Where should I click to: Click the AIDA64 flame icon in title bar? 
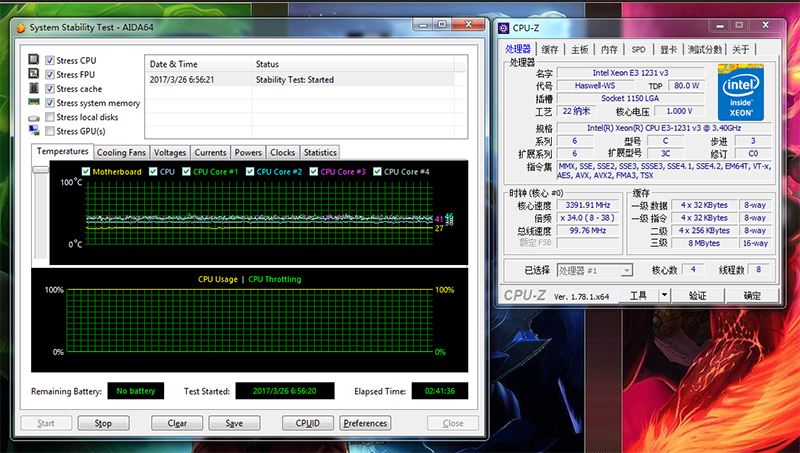[x=20, y=28]
